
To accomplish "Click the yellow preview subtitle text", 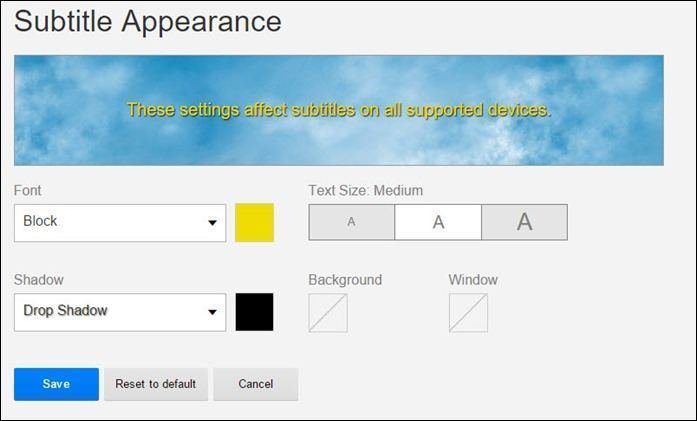I will (x=339, y=110).
